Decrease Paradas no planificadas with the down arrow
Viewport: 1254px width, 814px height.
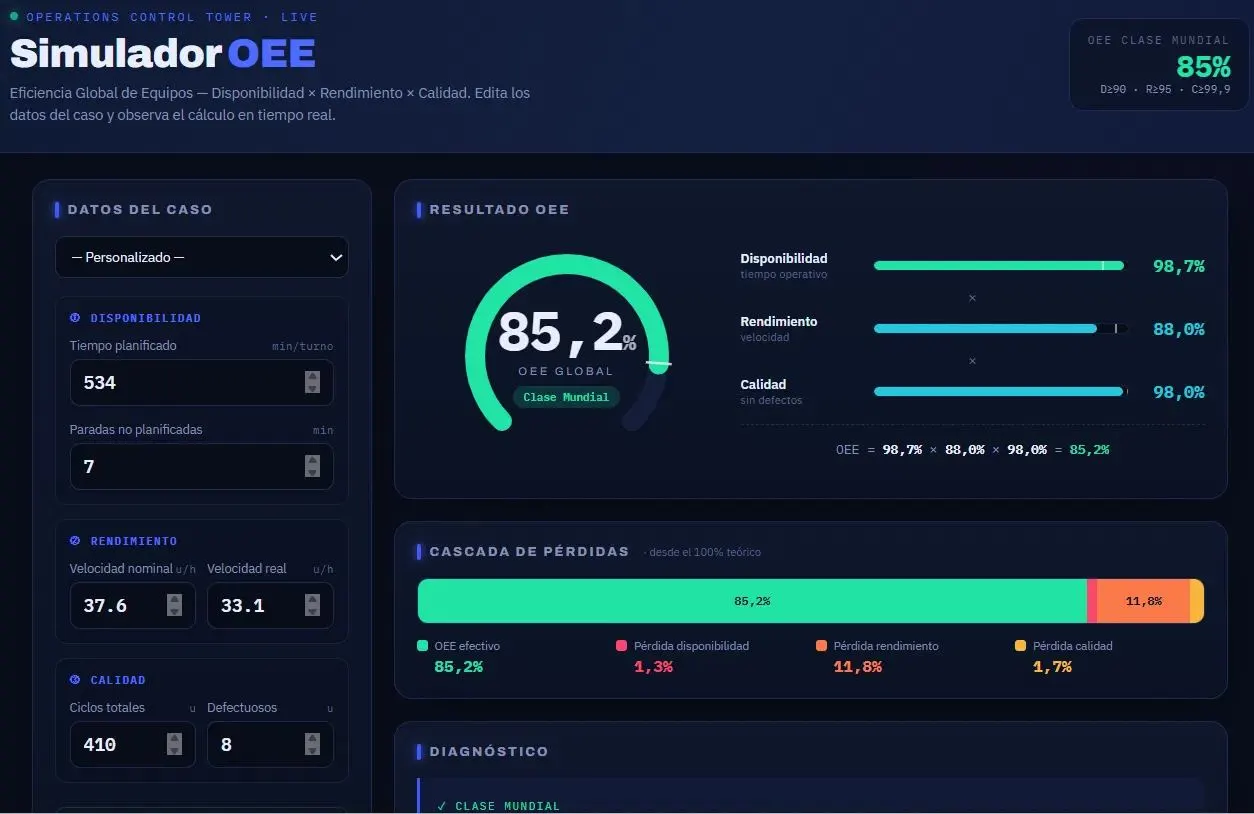point(312,472)
